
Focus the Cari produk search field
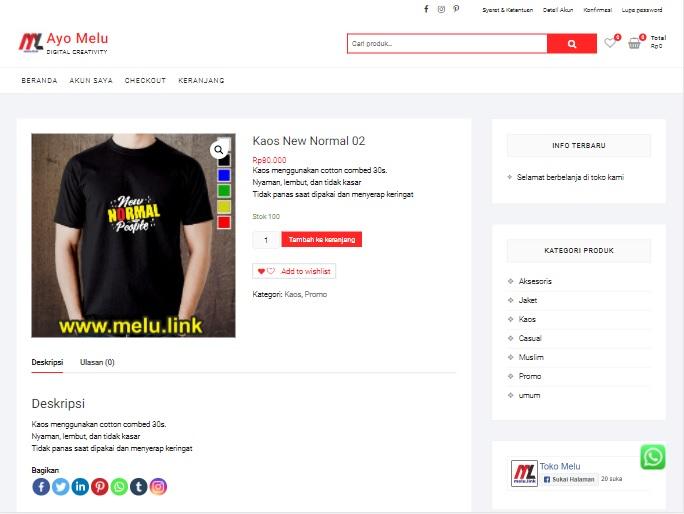click(x=447, y=44)
